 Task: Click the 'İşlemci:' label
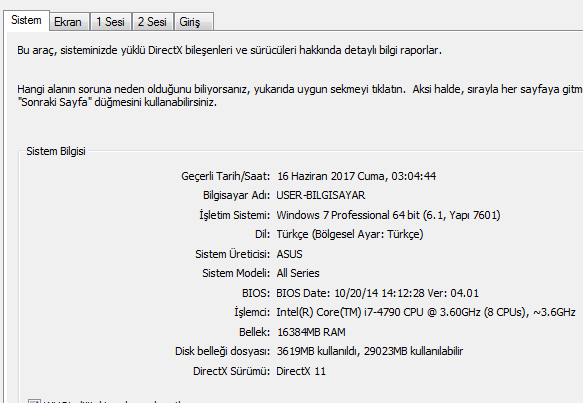252,312
